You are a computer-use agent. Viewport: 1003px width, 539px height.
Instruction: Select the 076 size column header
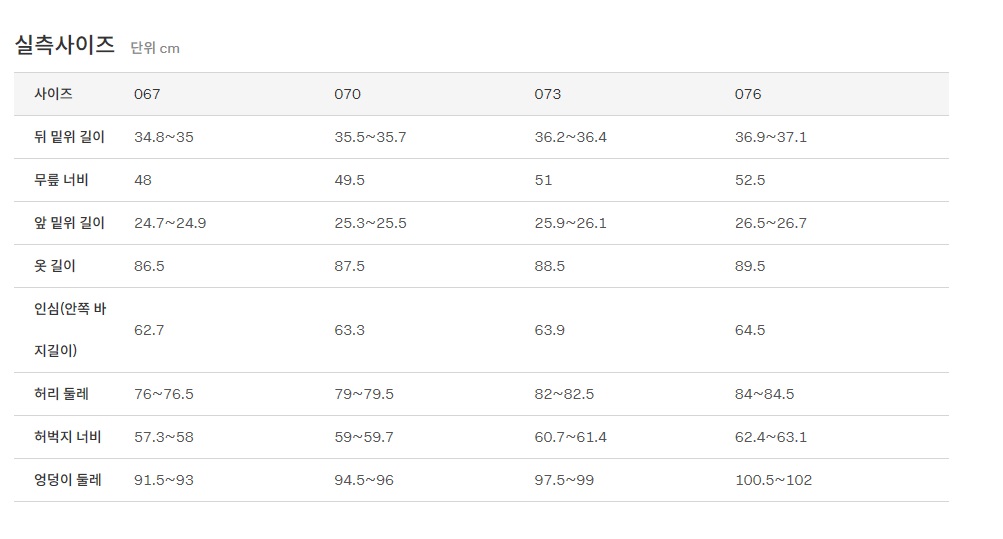point(748,94)
